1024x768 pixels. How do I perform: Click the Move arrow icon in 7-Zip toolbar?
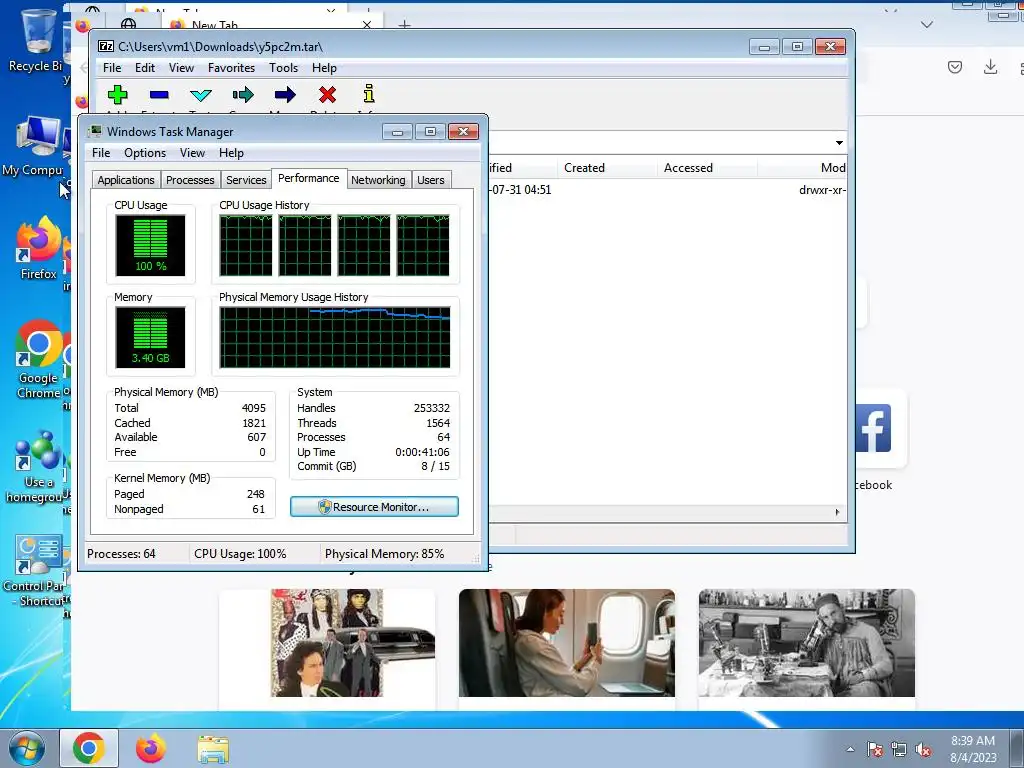(x=285, y=95)
